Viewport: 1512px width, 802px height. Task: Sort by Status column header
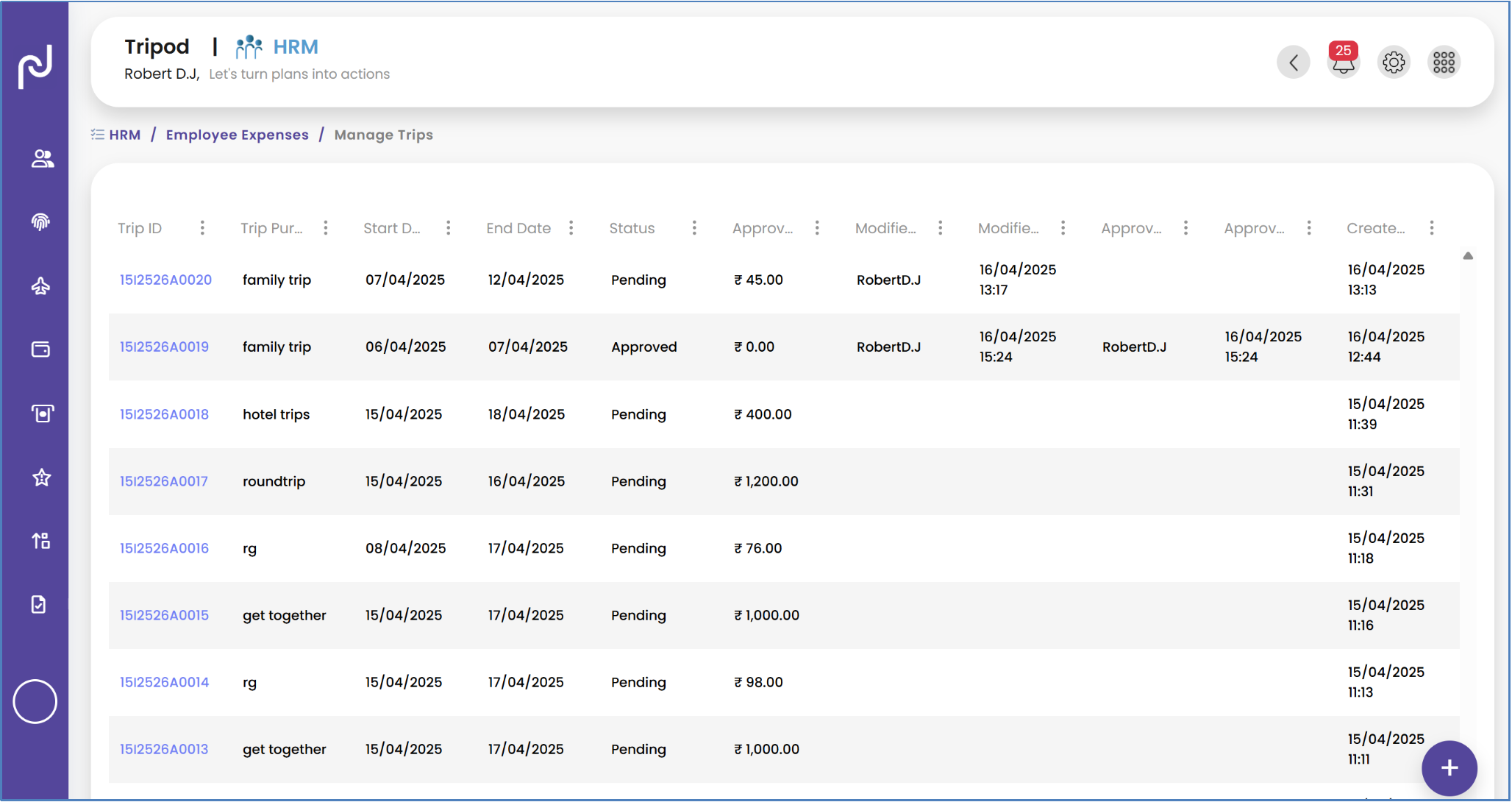point(632,228)
